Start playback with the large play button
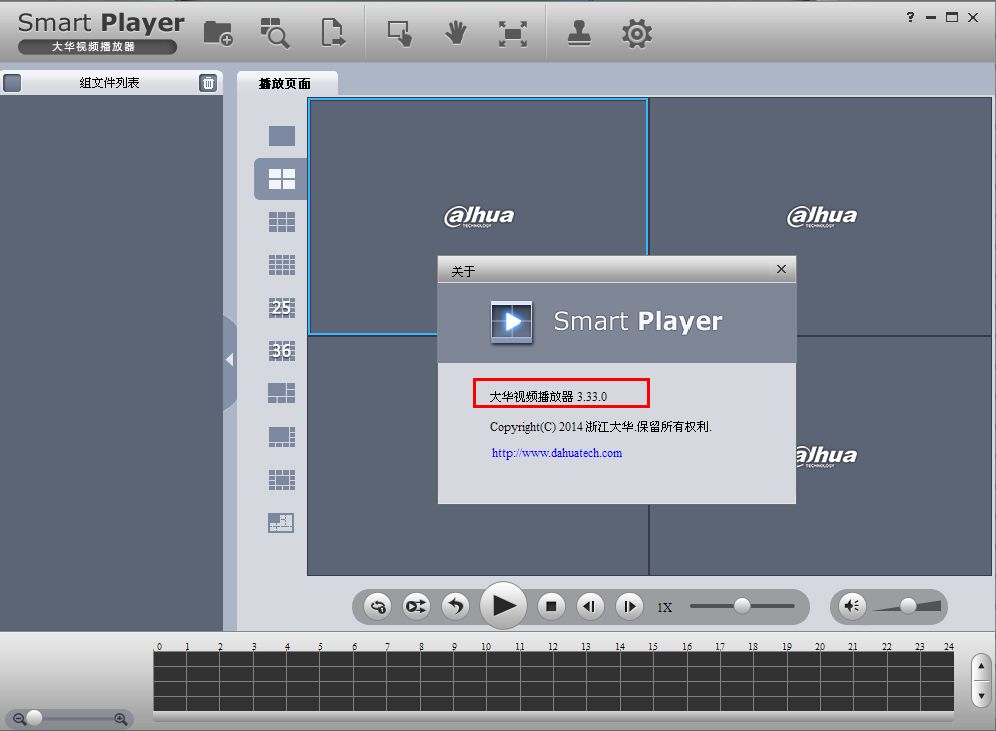 pos(504,606)
